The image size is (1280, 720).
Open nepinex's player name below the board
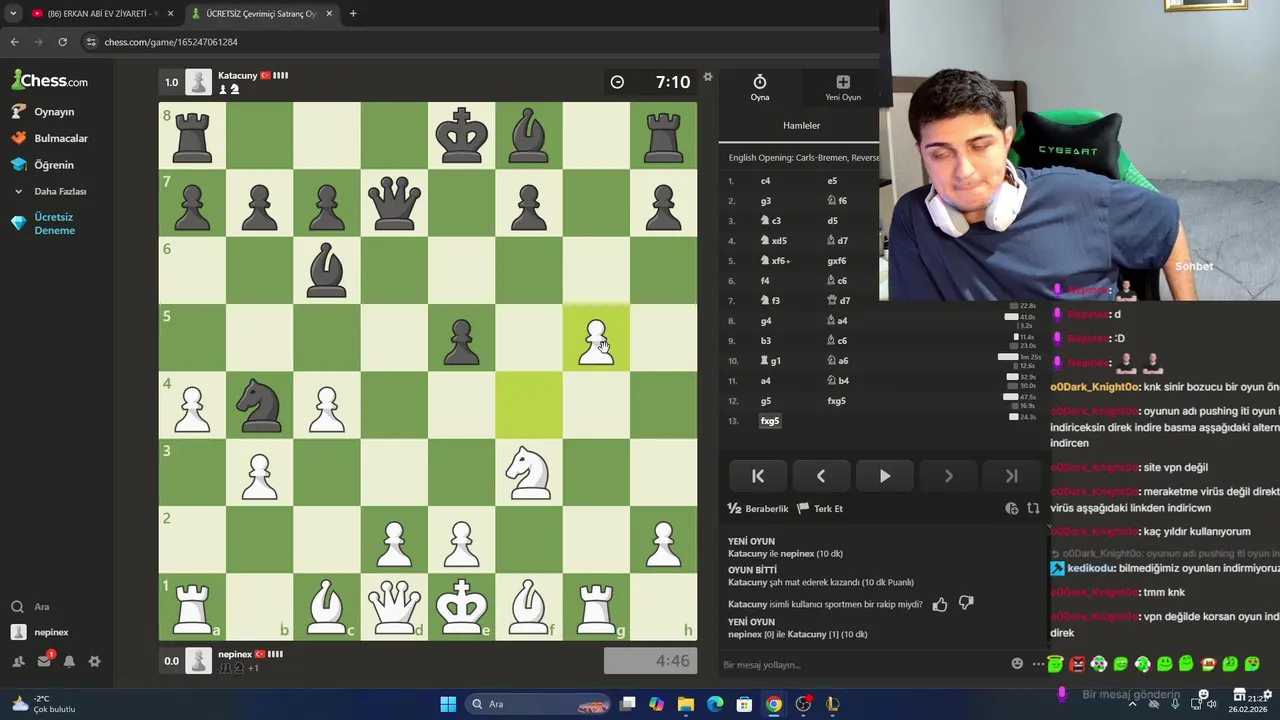[235, 655]
